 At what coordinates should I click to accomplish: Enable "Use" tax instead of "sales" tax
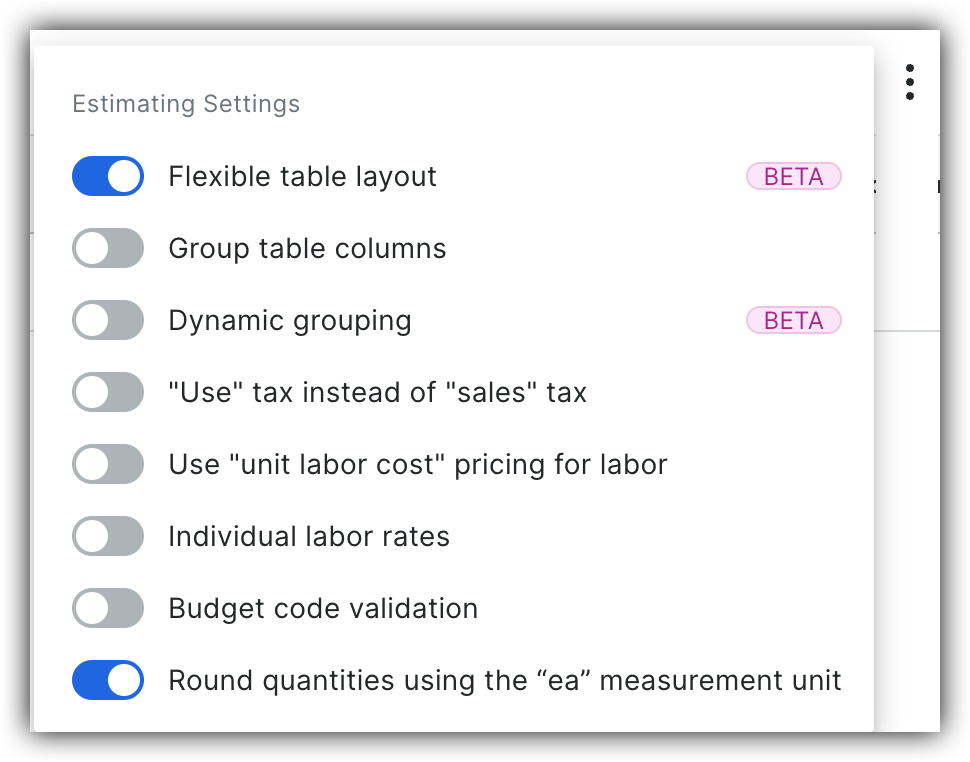107,392
